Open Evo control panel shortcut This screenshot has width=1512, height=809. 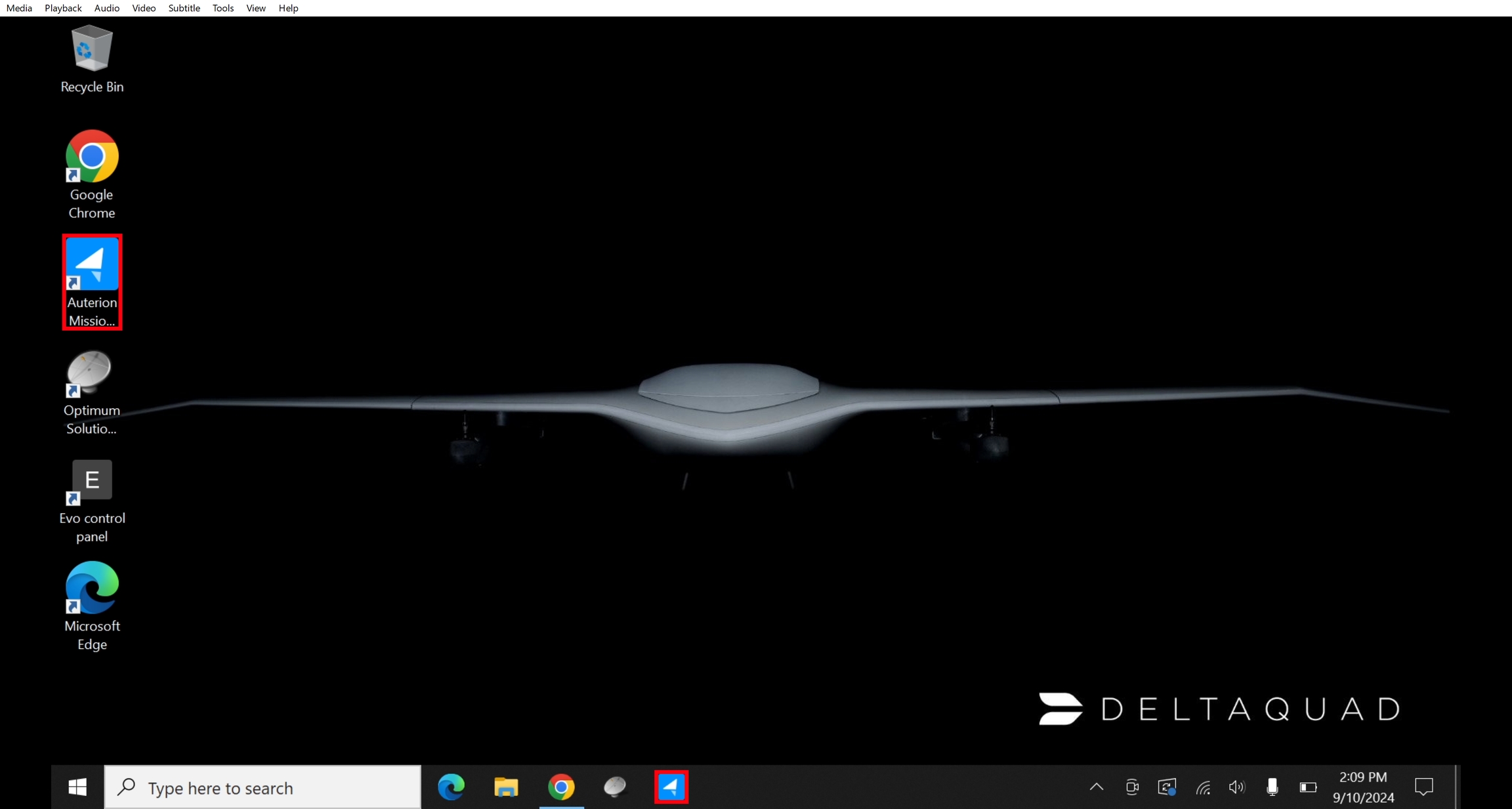pos(92,500)
